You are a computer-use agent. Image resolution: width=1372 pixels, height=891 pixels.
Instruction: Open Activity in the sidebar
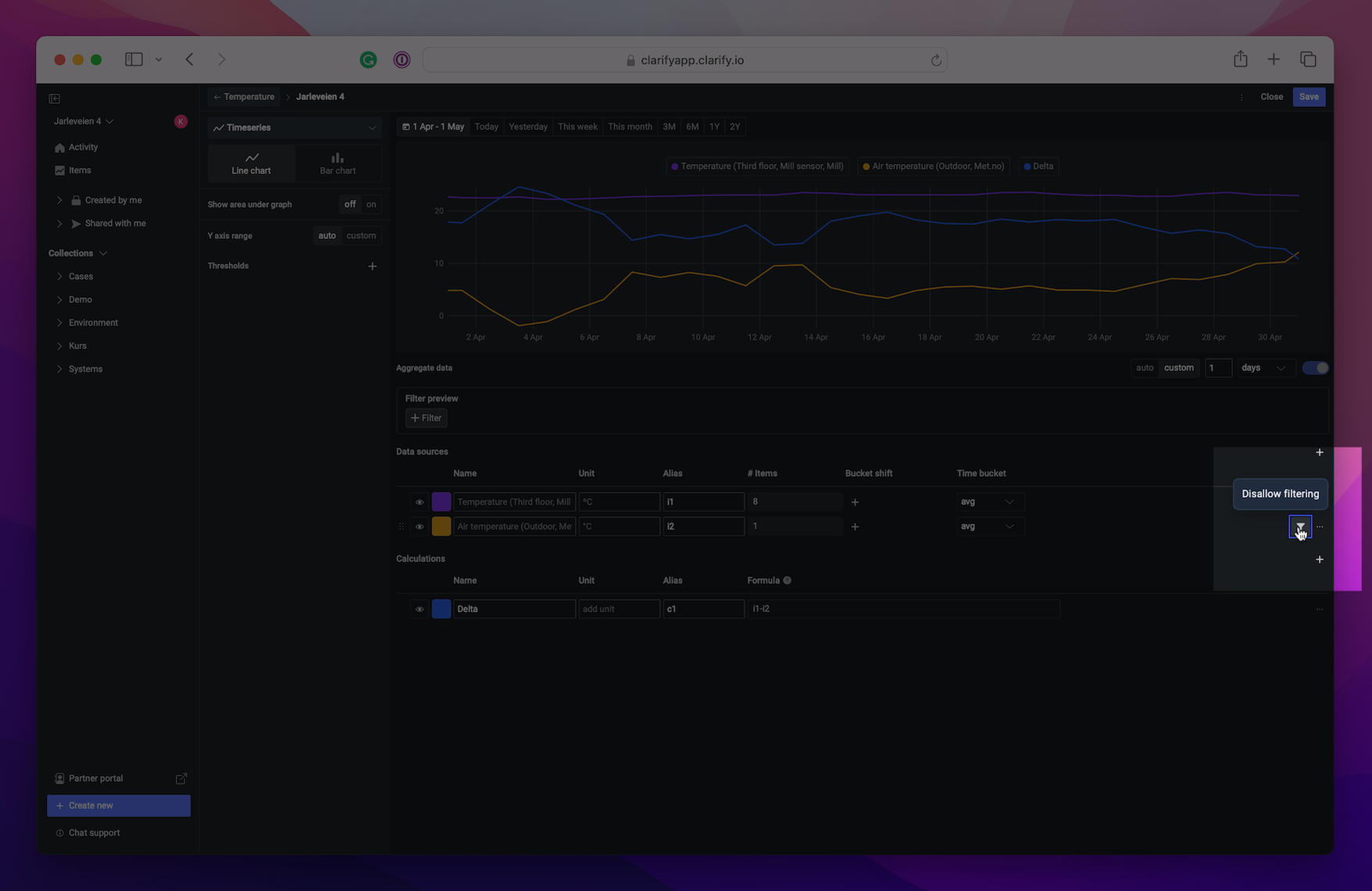pos(83,147)
